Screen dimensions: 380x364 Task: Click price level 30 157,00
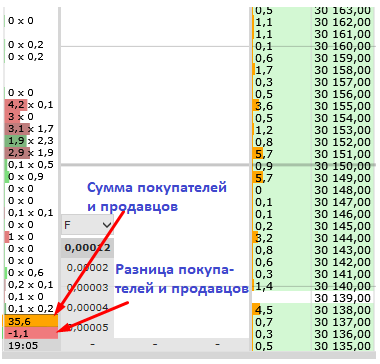[x=342, y=82]
